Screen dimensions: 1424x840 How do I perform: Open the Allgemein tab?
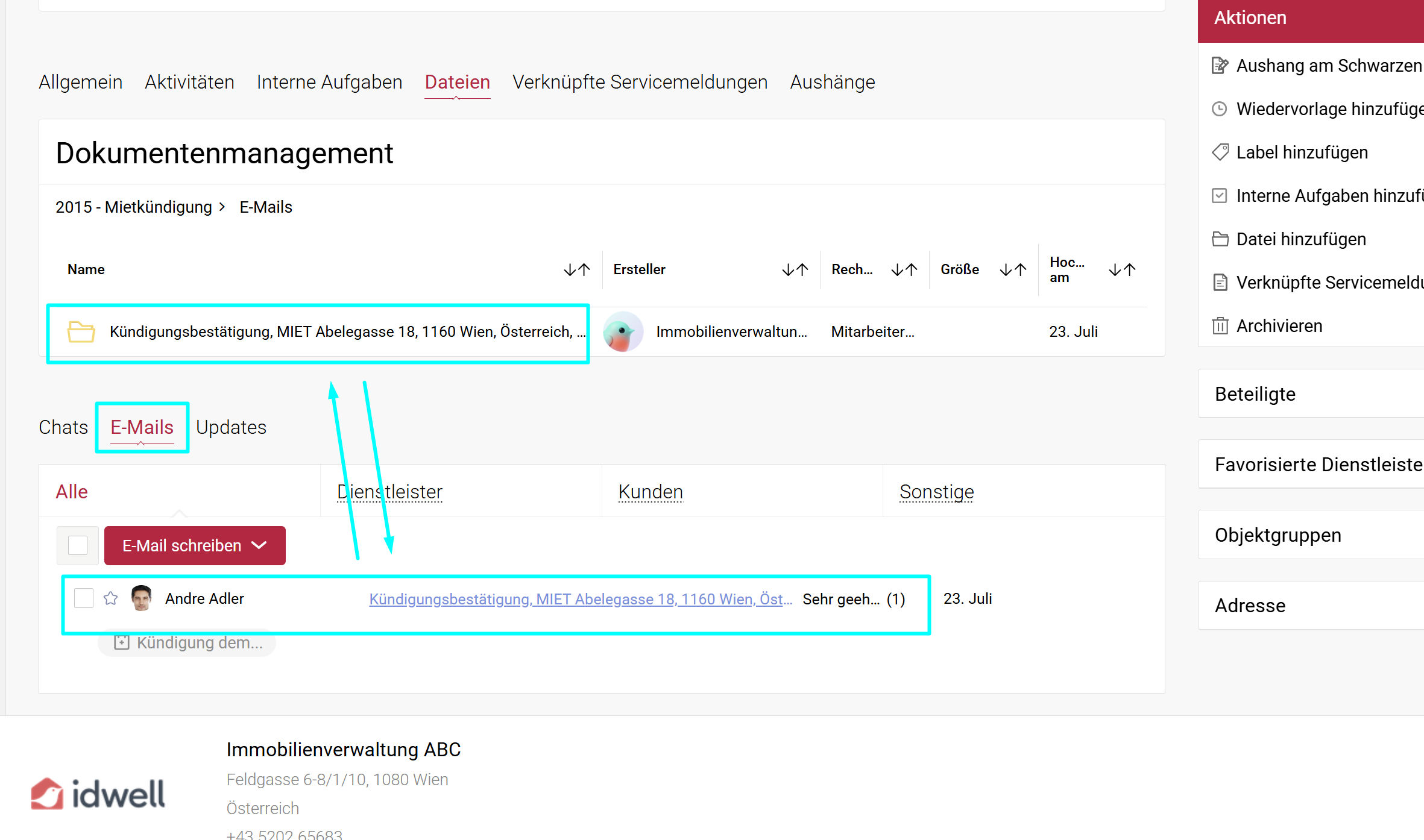tap(81, 82)
